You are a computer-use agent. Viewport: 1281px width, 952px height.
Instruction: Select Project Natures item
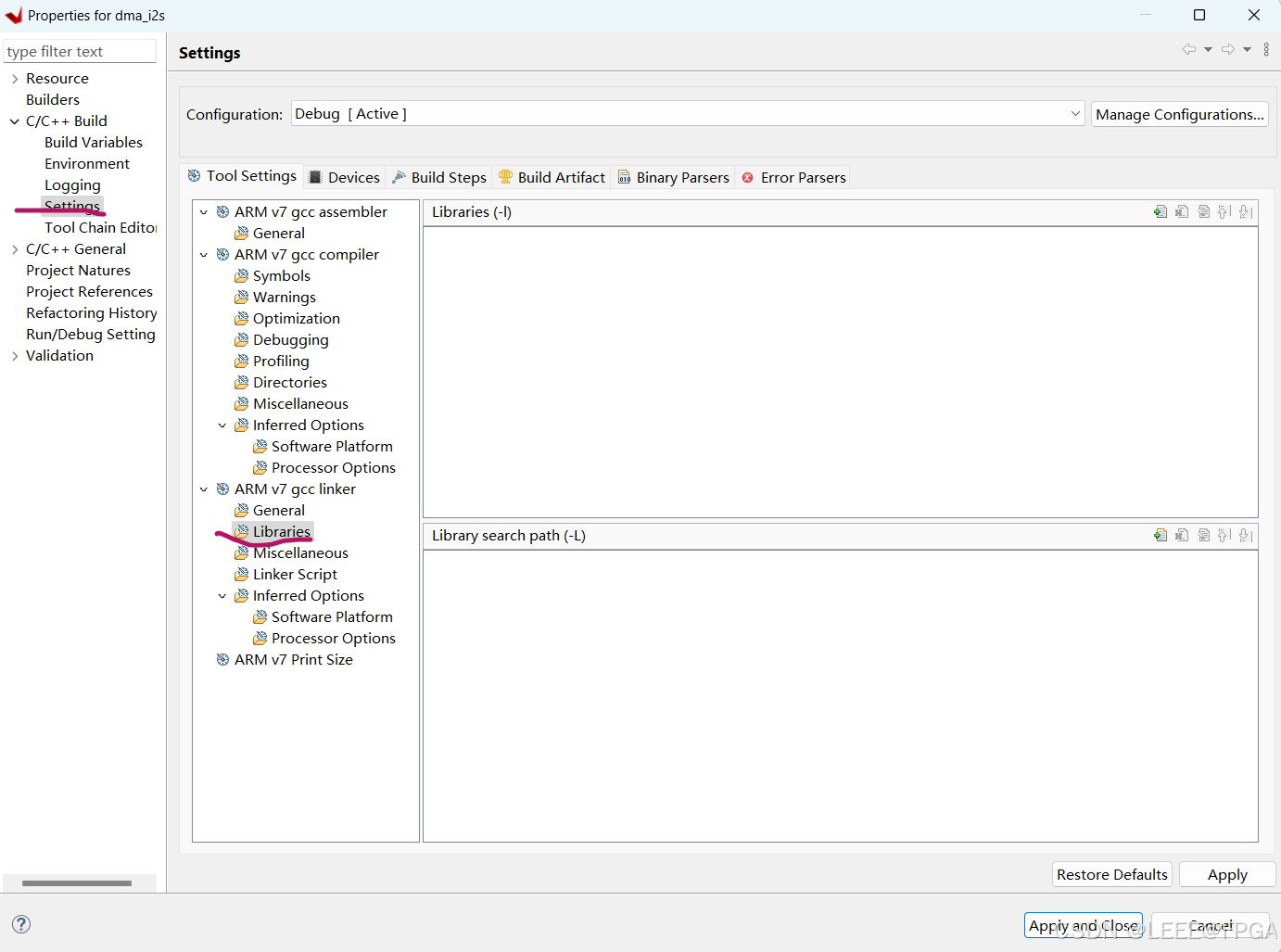(x=78, y=271)
